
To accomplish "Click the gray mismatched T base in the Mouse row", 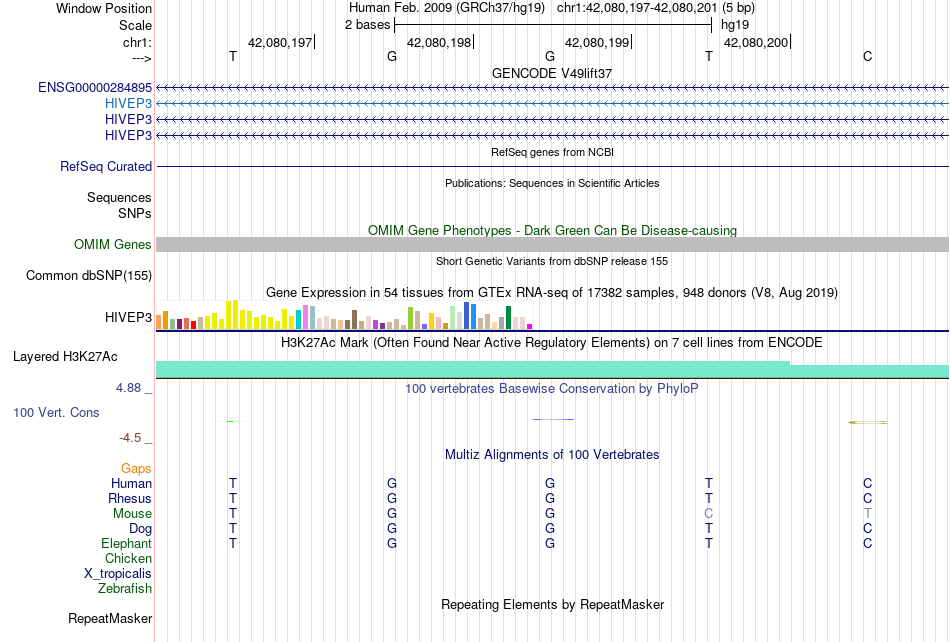I will pos(868,514).
